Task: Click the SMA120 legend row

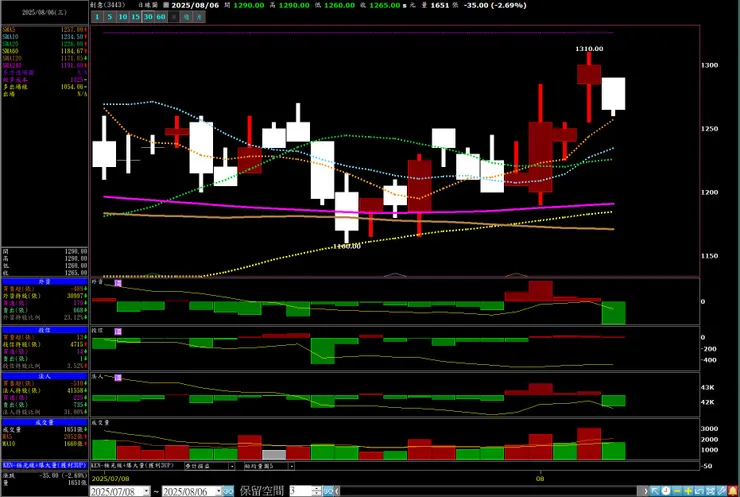Action: coord(44,58)
